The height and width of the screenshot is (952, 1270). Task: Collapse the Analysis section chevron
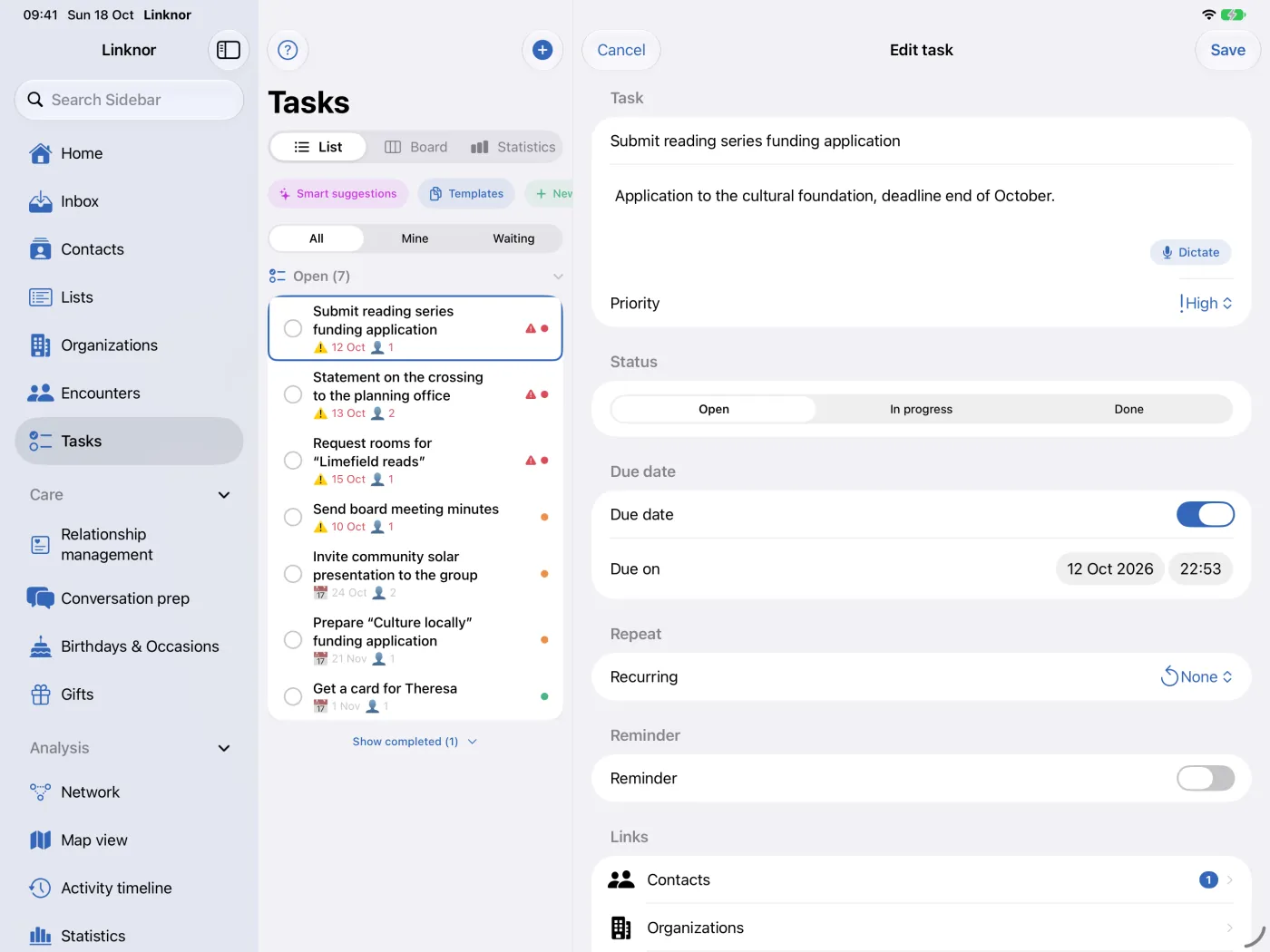[224, 748]
